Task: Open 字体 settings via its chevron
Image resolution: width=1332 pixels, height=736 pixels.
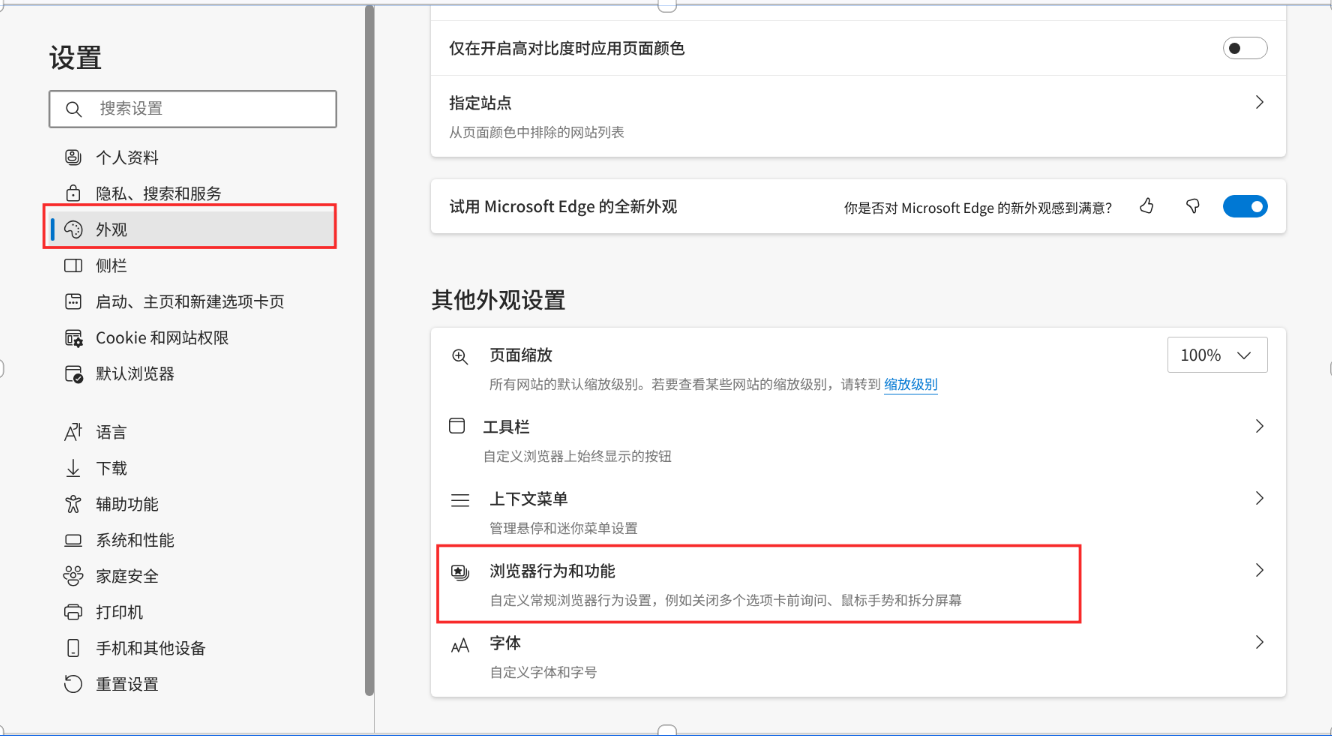Action: coord(1259,642)
